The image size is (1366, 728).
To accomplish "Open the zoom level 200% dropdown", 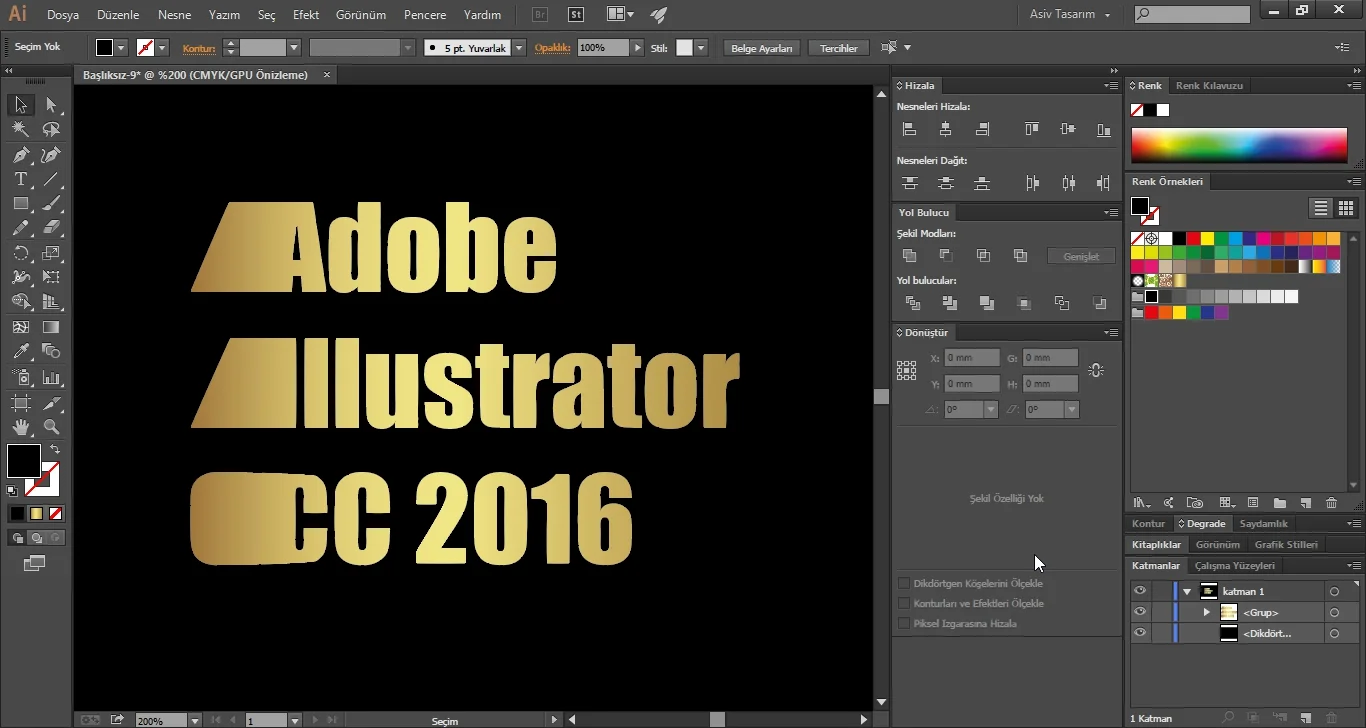I will tap(194, 720).
